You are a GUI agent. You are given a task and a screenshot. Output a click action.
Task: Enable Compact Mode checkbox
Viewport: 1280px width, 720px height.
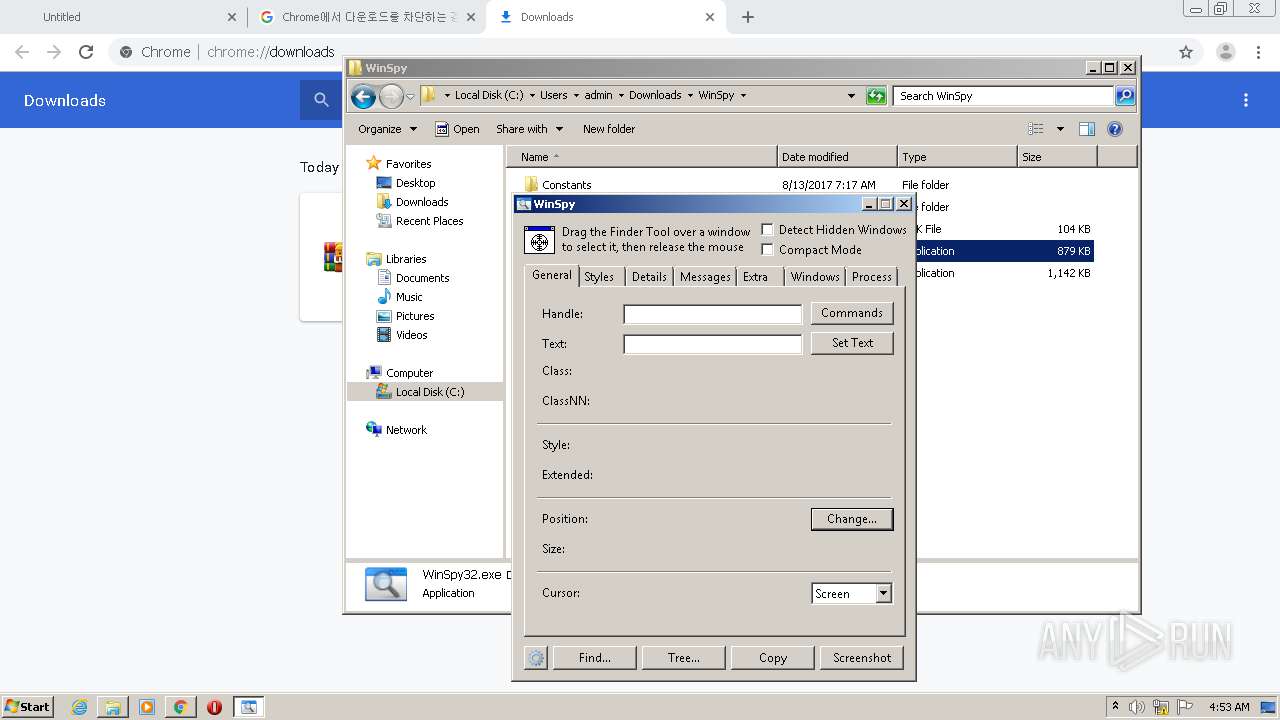pos(767,250)
